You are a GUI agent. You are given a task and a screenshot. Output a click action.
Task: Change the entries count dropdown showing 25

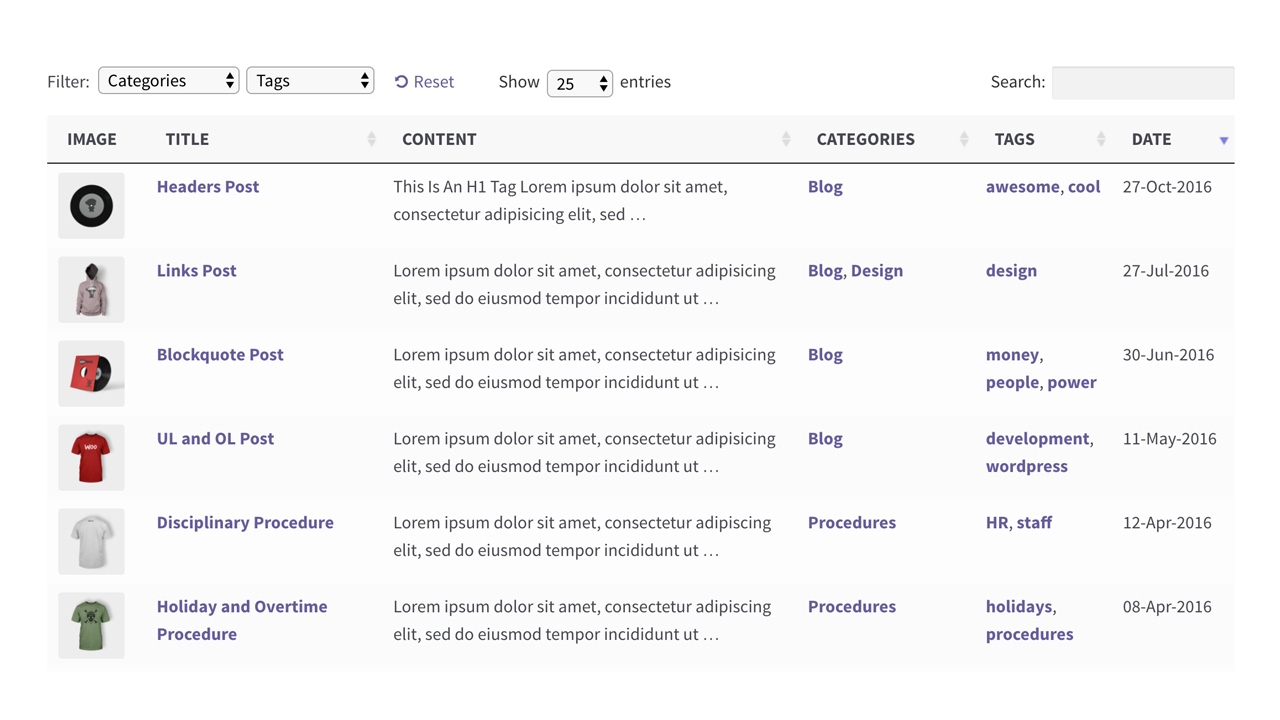pos(580,83)
